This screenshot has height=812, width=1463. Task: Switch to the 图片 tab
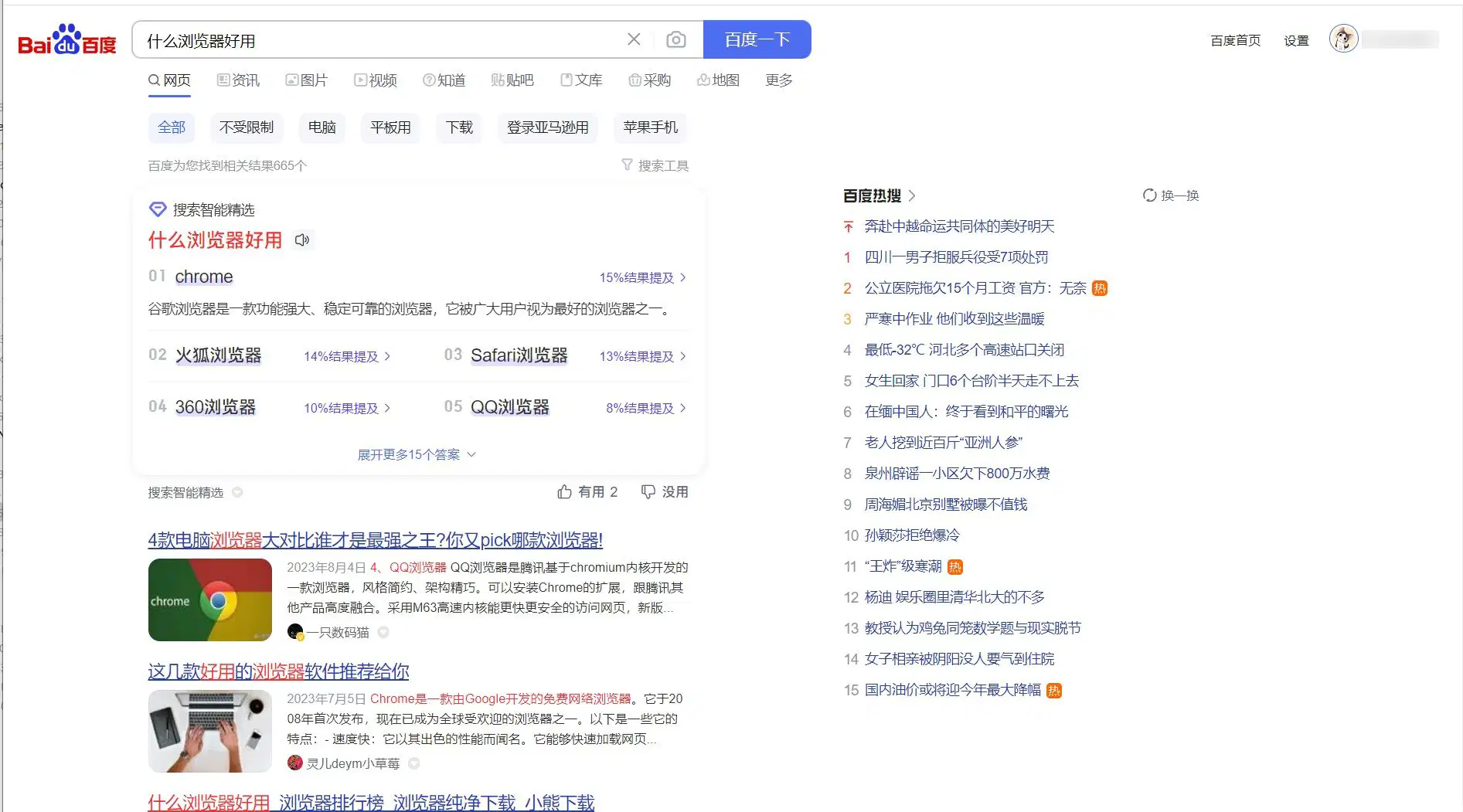coord(307,80)
